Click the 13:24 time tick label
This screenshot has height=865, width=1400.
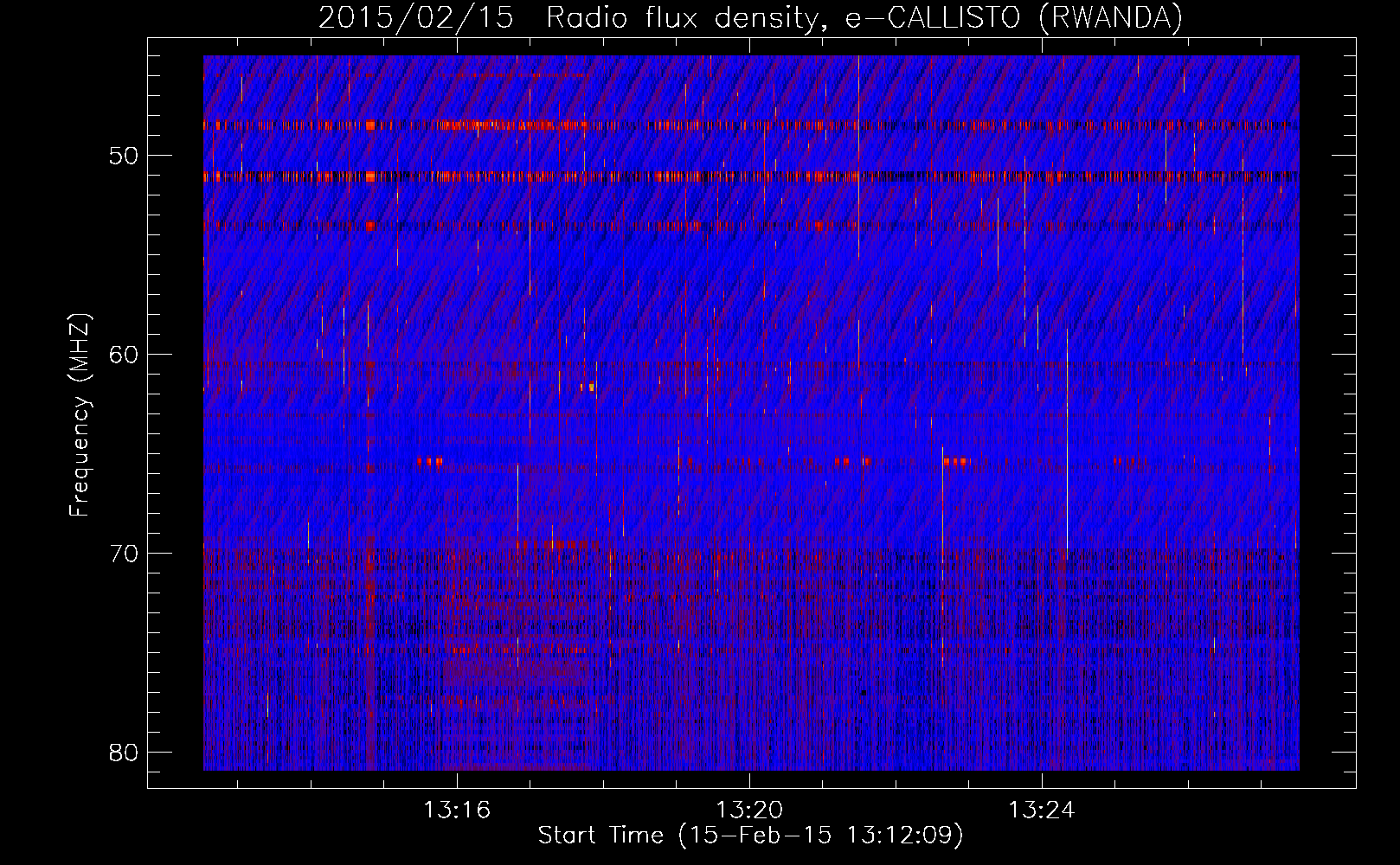tap(1042, 810)
